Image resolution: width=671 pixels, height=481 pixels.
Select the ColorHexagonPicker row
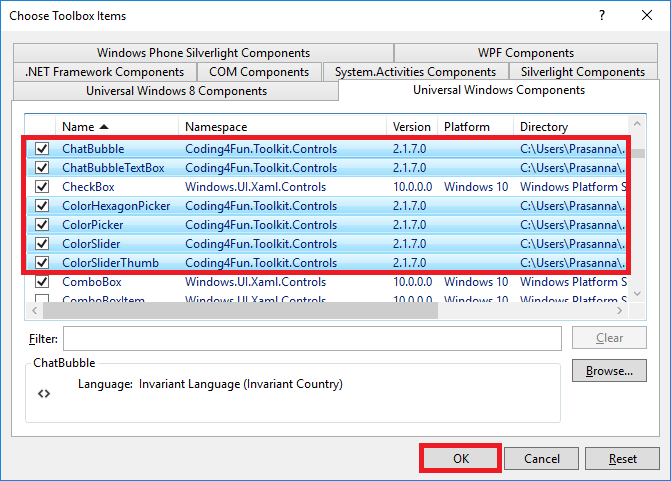click(x=115, y=206)
